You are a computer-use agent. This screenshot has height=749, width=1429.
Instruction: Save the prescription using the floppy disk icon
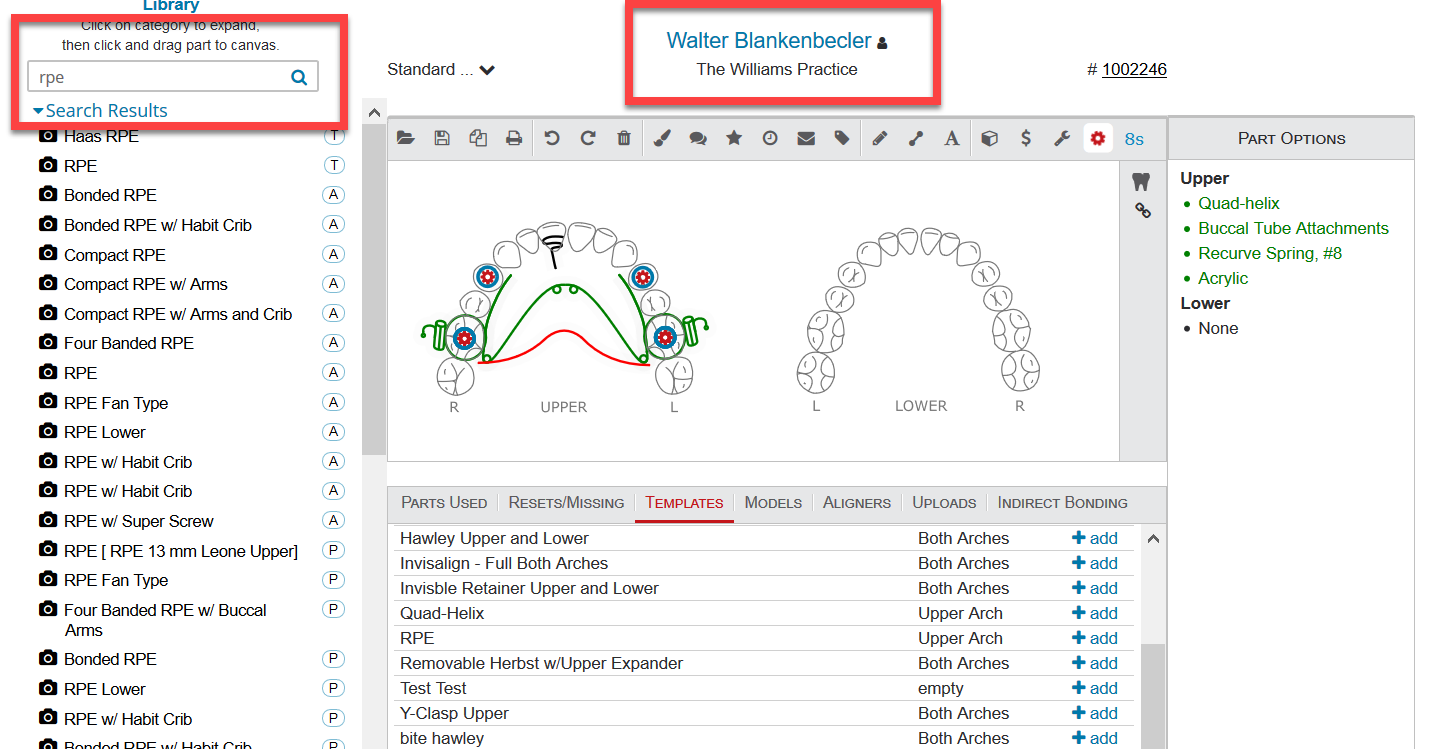(442, 139)
